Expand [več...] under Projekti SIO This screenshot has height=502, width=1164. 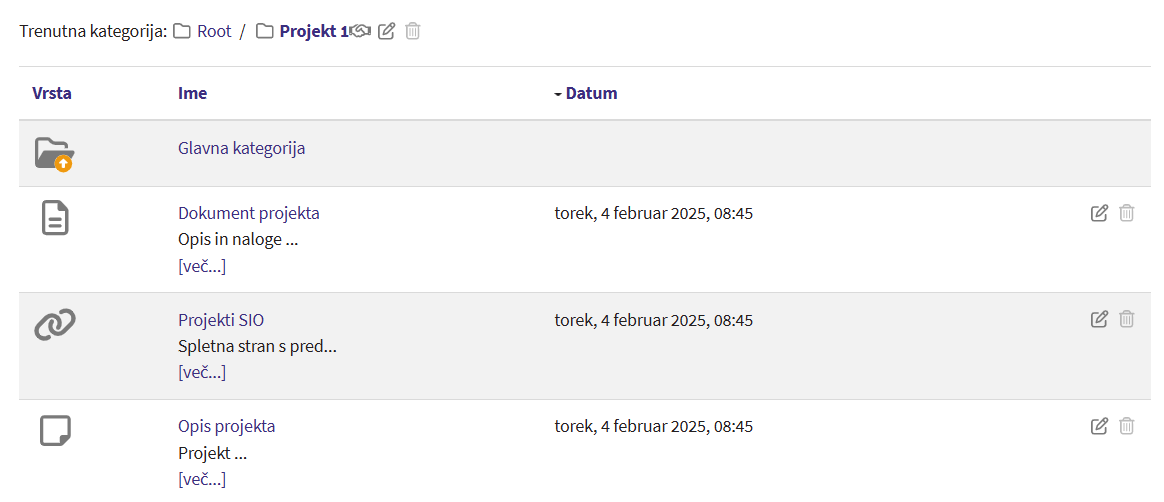pos(202,372)
